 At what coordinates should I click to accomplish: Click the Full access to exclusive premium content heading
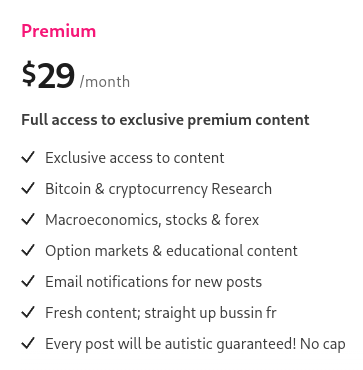pos(165,120)
